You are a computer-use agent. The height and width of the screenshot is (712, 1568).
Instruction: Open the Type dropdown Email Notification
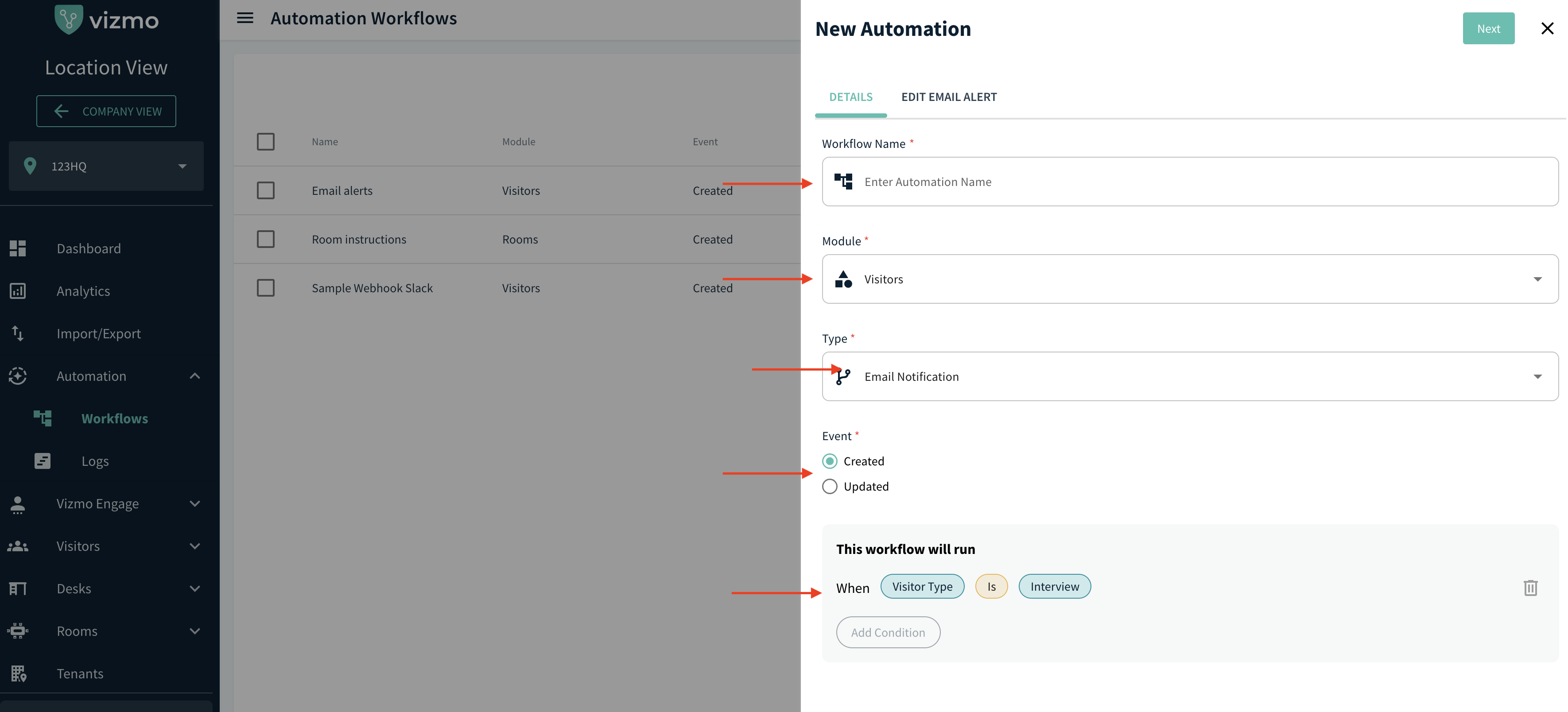[1189, 377]
